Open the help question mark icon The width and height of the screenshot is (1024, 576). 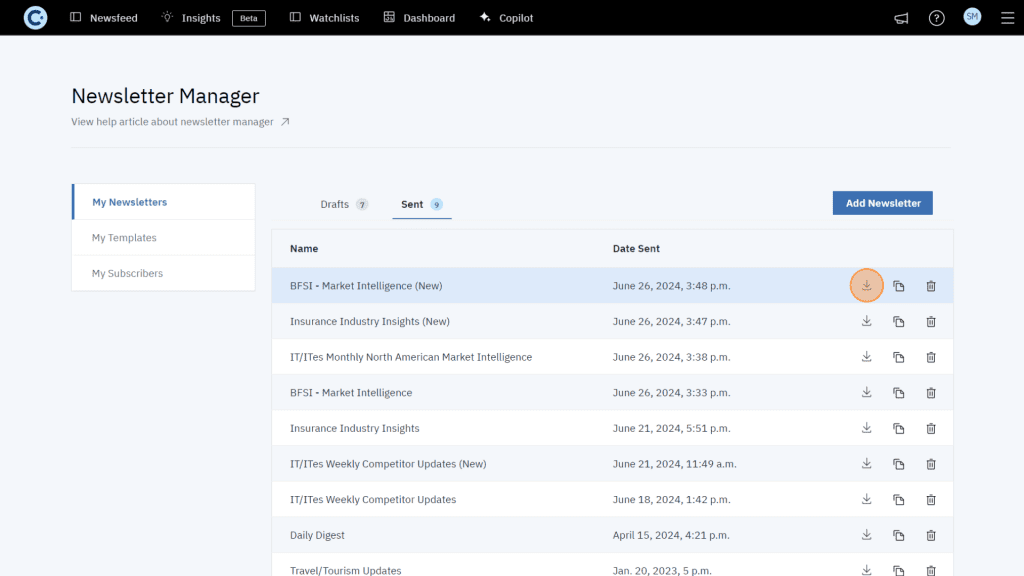pyautogui.click(x=936, y=18)
